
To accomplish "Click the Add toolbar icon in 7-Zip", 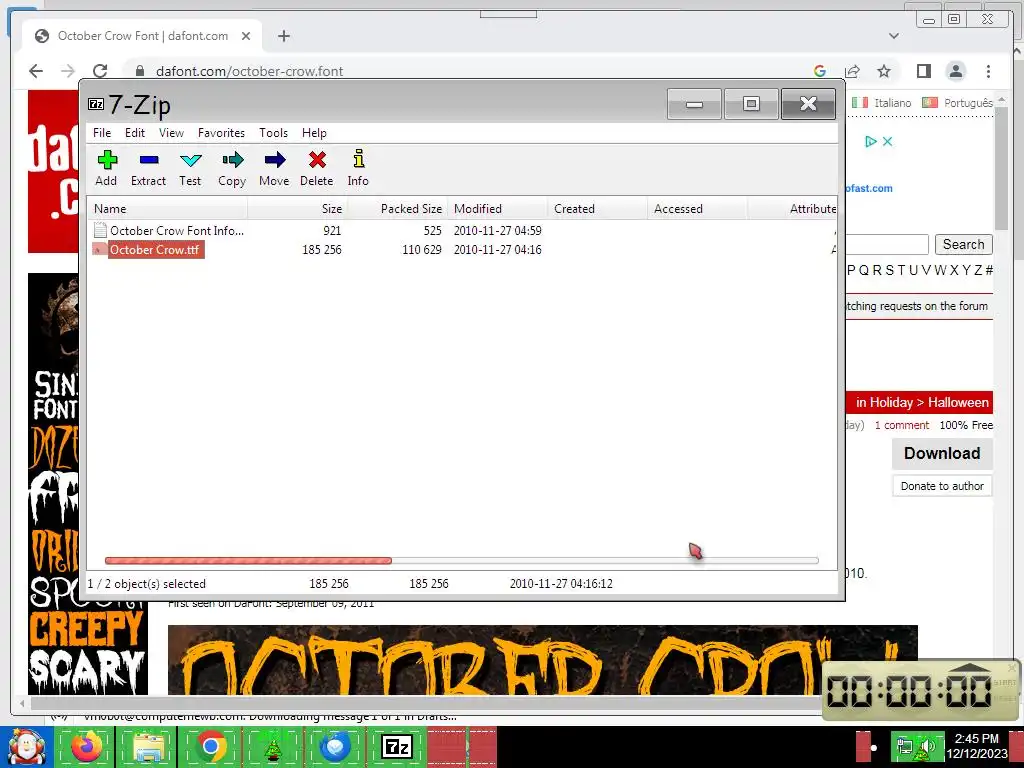I will pyautogui.click(x=106, y=168).
